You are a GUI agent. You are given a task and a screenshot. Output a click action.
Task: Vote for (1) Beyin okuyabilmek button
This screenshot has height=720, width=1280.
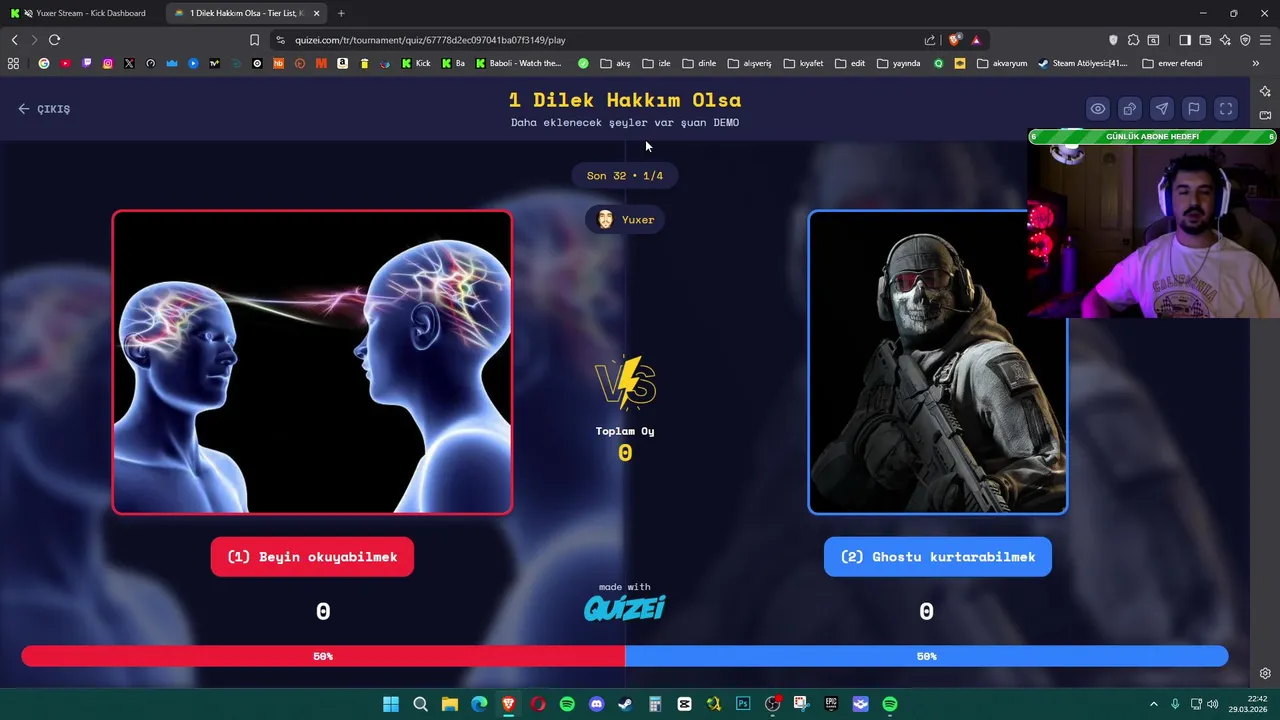point(312,557)
